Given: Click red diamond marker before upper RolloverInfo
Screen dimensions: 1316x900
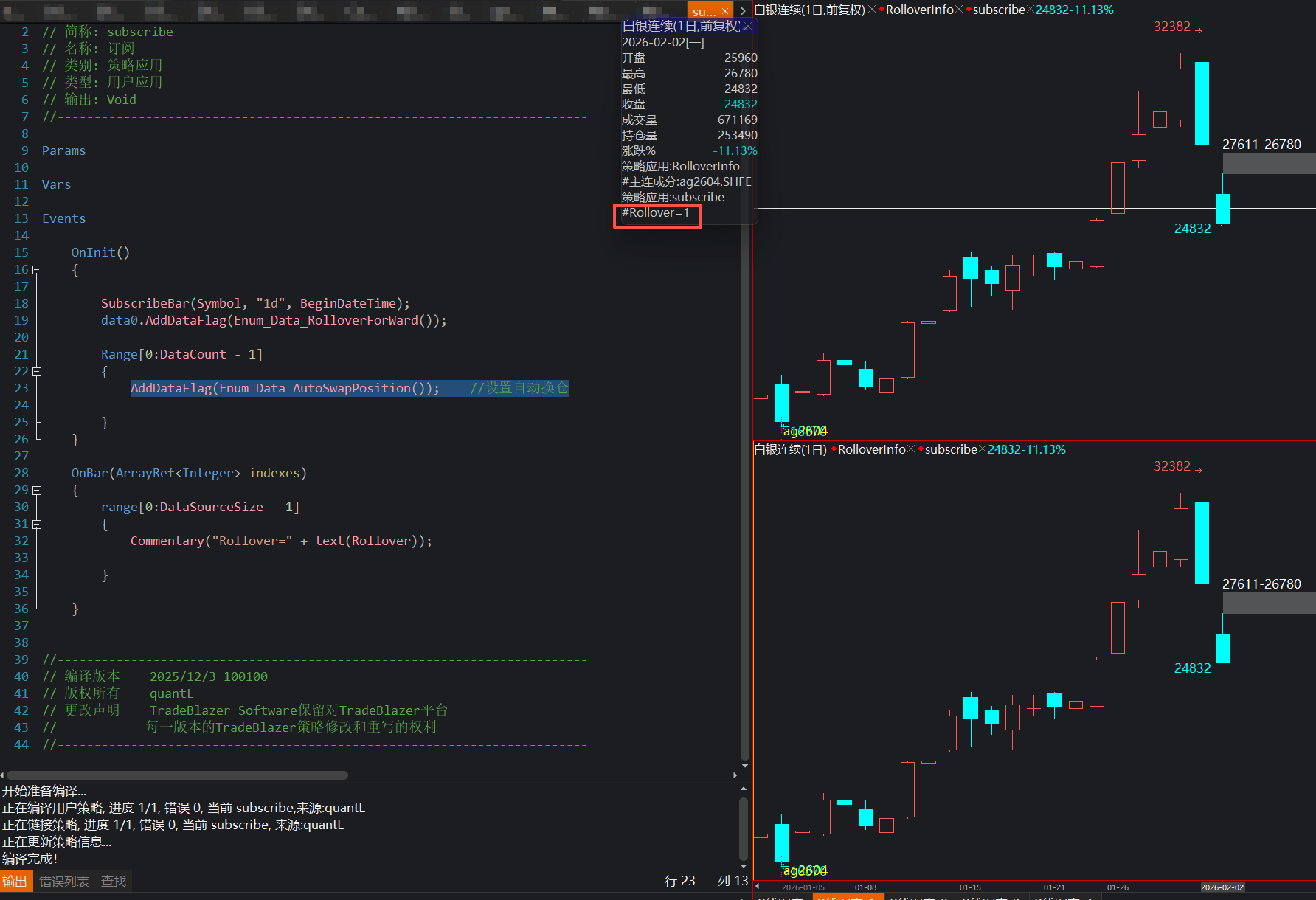Looking at the screenshot, I should tap(882, 10).
